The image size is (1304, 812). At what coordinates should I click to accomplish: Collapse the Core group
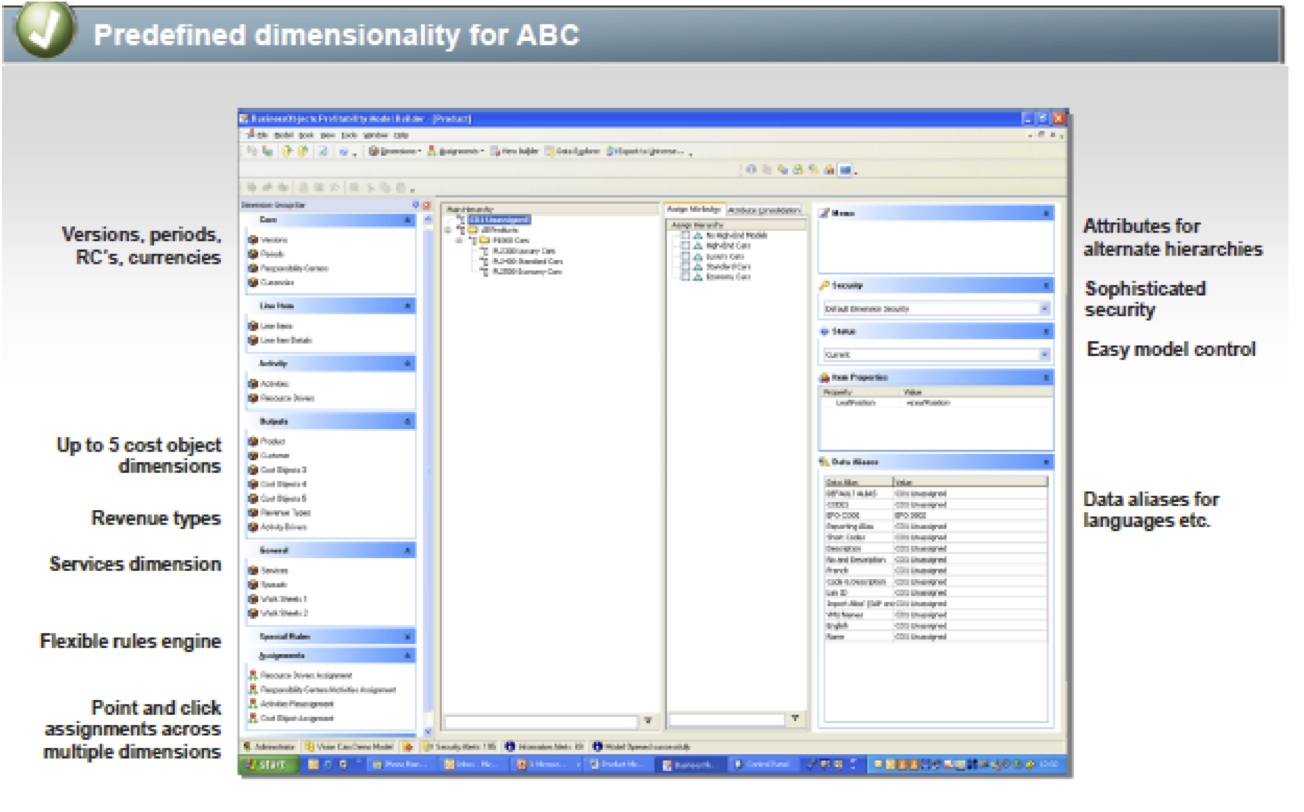pos(408,219)
